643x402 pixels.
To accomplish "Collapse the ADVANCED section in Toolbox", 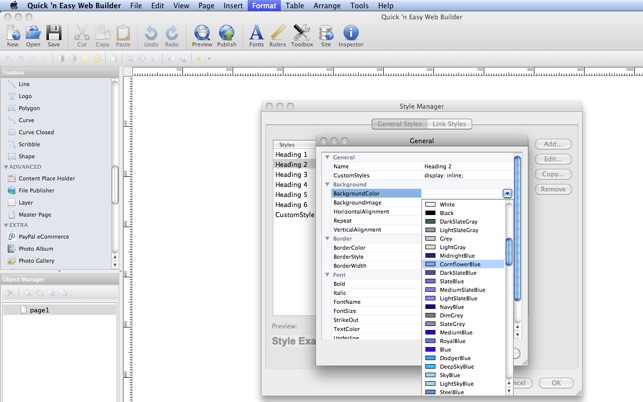I will tap(5, 167).
